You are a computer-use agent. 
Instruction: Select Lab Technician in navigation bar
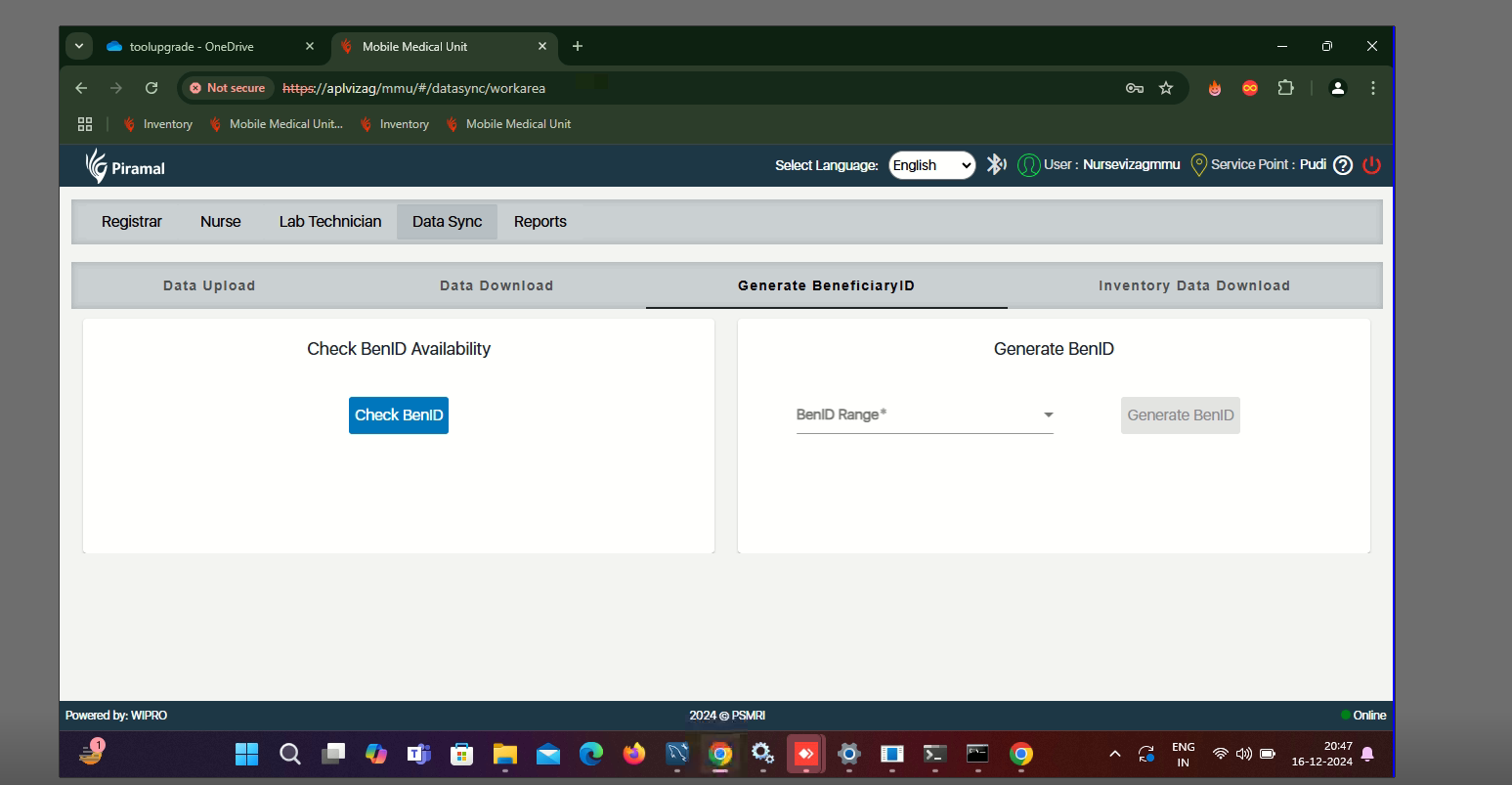click(x=330, y=222)
